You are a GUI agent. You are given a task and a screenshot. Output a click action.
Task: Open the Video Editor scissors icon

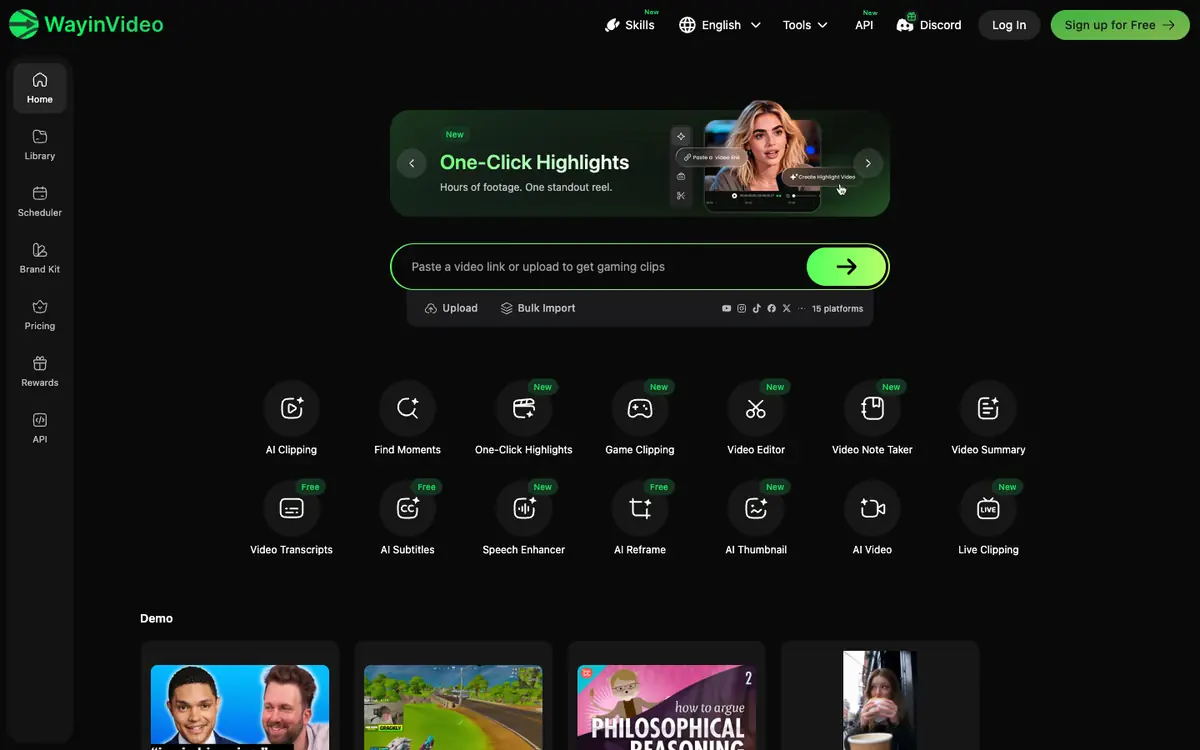point(756,408)
